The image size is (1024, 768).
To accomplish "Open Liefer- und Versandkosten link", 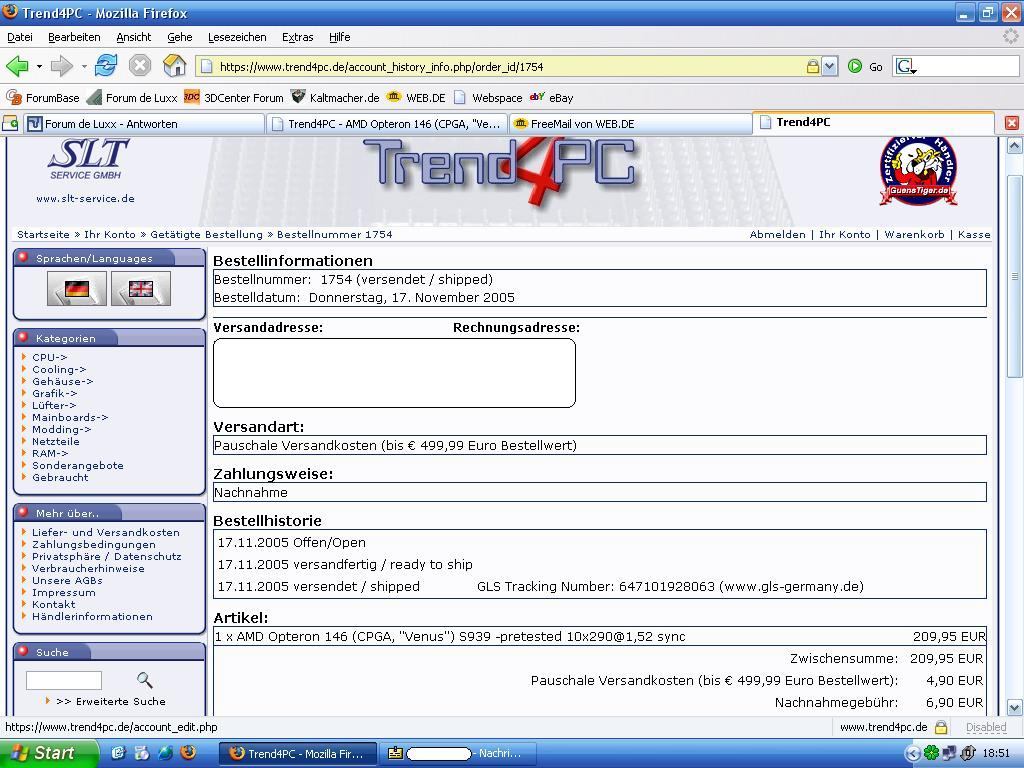I will tap(106, 532).
